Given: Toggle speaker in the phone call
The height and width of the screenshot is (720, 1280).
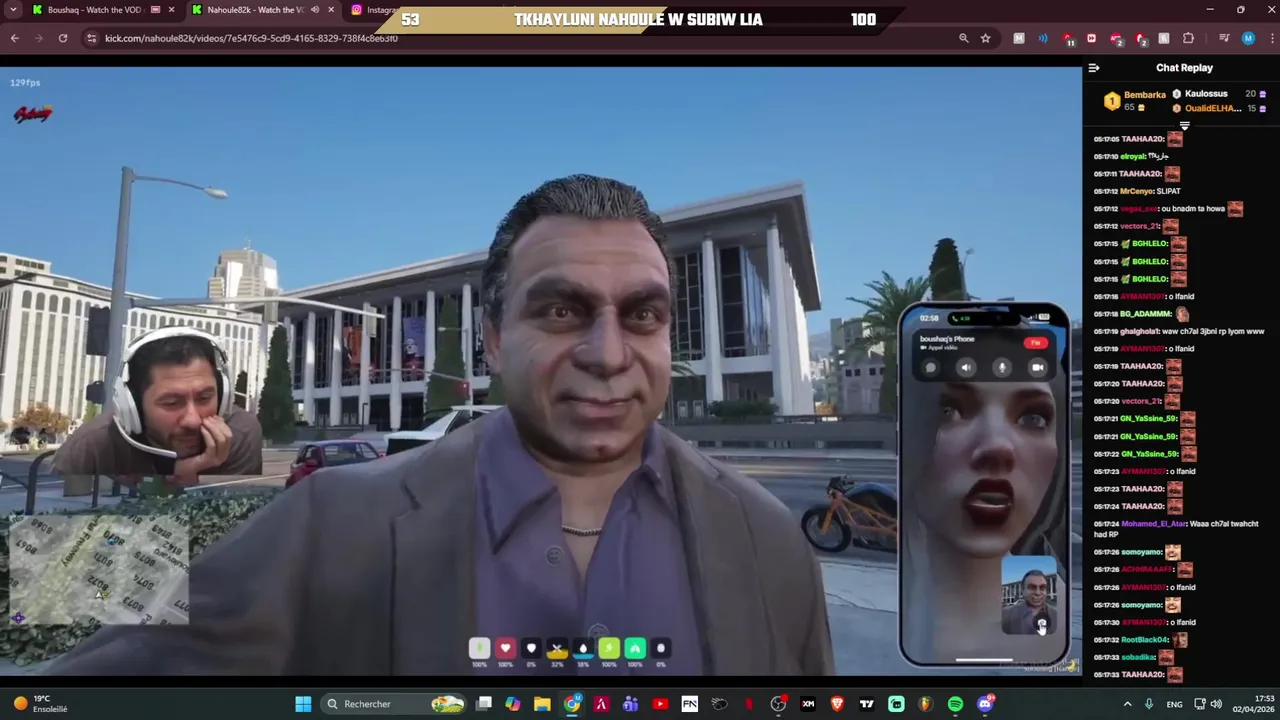Looking at the screenshot, I should (x=965, y=367).
